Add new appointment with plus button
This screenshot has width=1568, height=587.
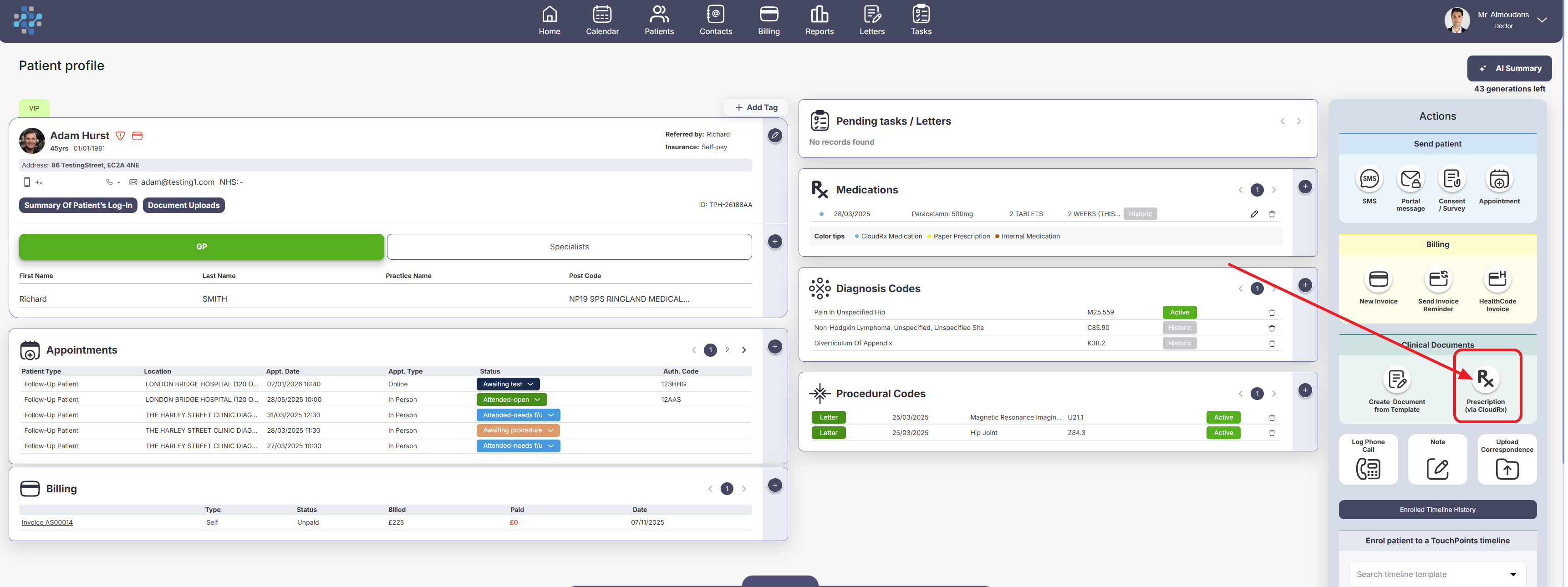tap(774, 347)
